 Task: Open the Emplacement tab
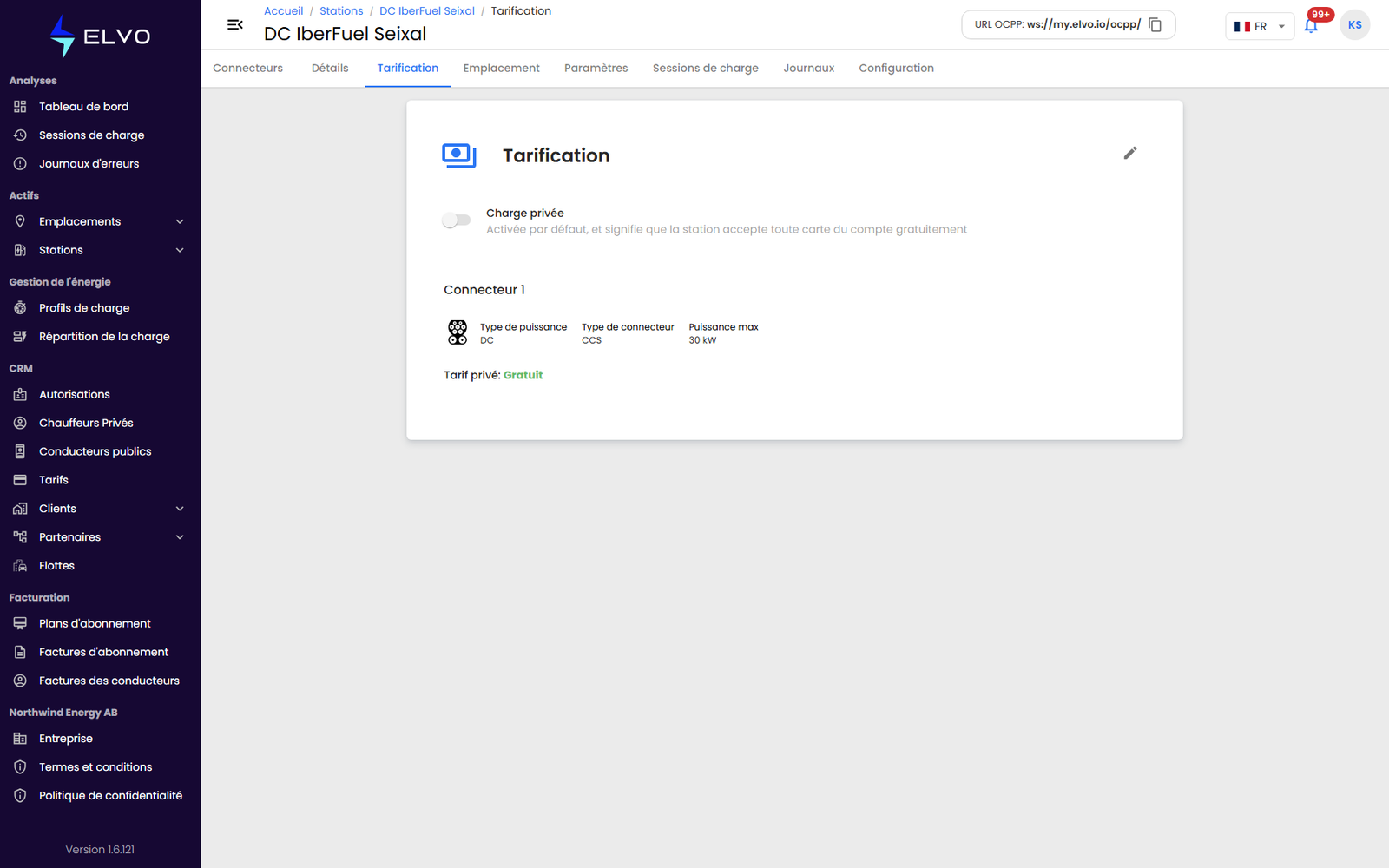pyautogui.click(x=501, y=69)
